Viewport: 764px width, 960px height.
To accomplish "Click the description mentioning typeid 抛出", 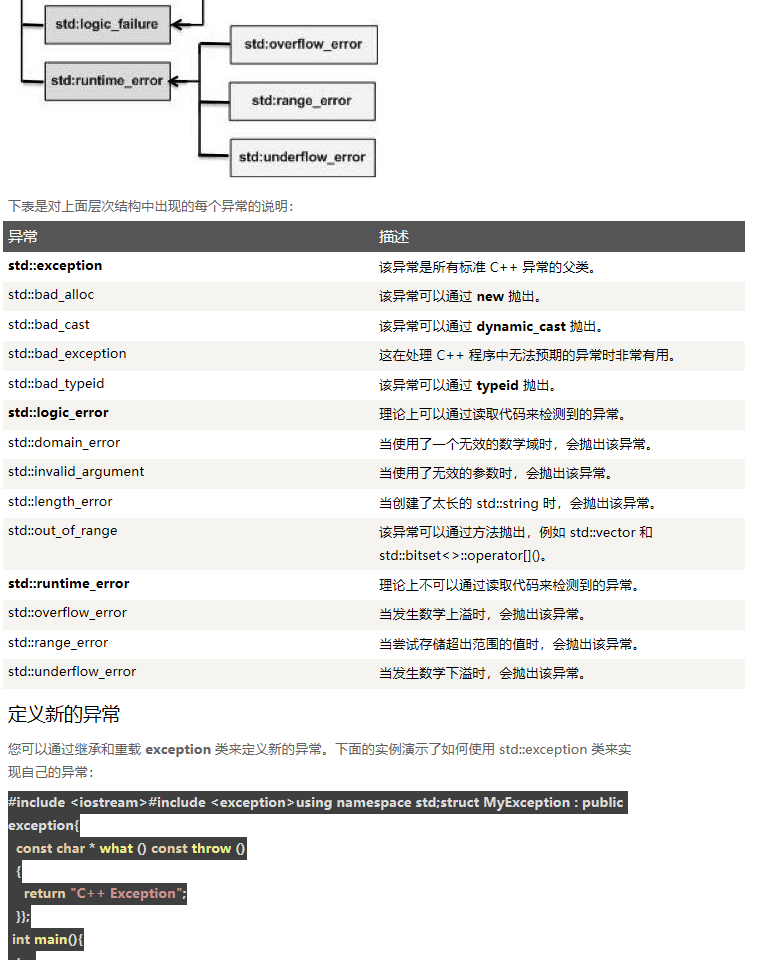I will tap(467, 386).
